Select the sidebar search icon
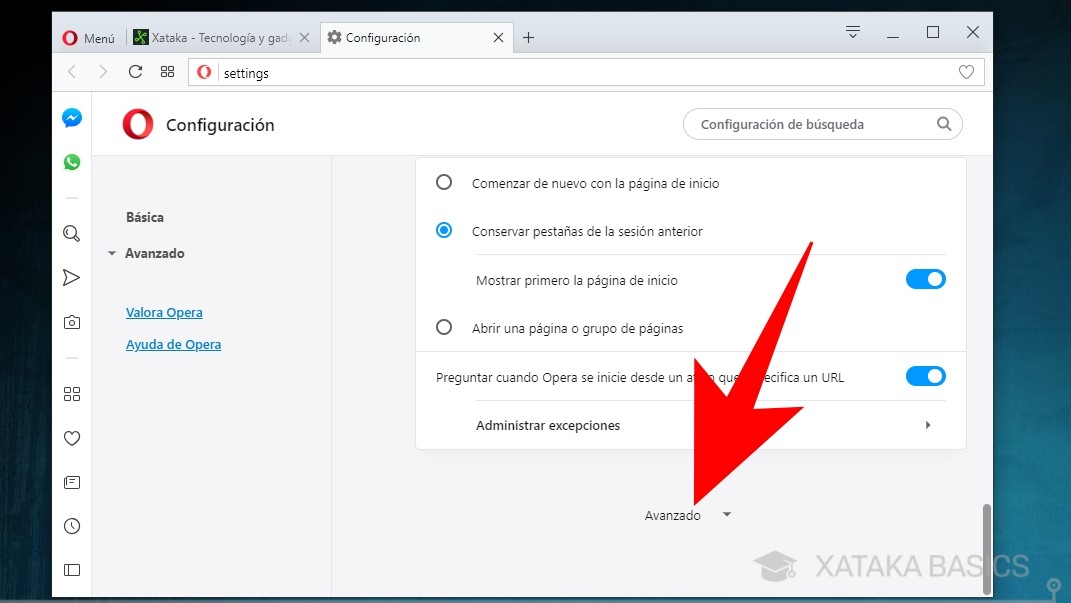Image resolution: width=1071 pixels, height=603 pixels. tap(71, 233)
